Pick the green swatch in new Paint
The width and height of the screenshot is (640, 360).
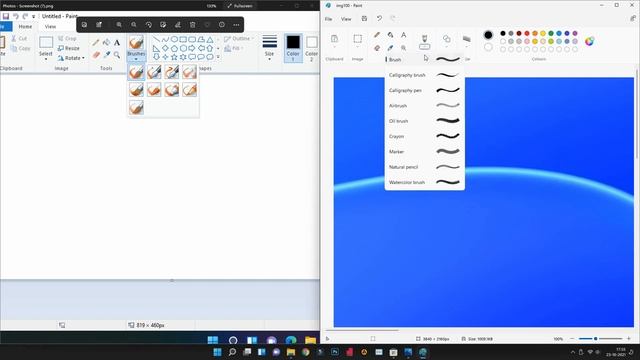click(x=551, y=33)
